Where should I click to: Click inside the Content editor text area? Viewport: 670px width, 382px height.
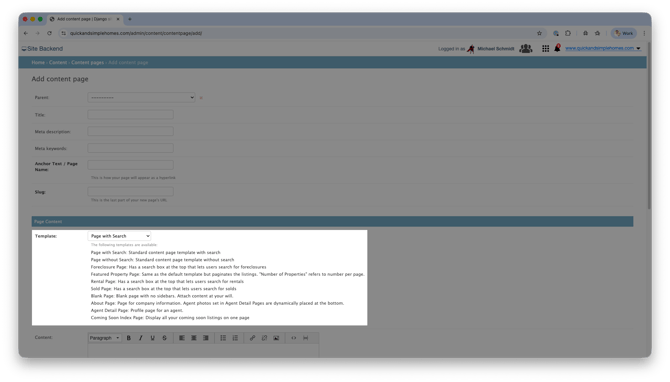coord(203,350)
